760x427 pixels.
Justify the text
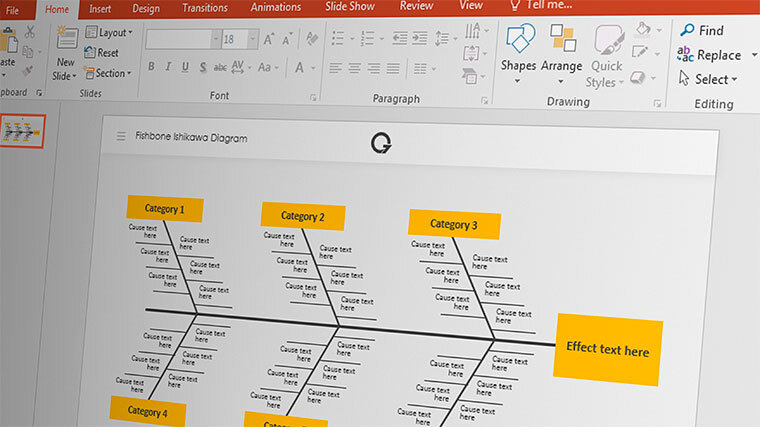pos(393,68)
